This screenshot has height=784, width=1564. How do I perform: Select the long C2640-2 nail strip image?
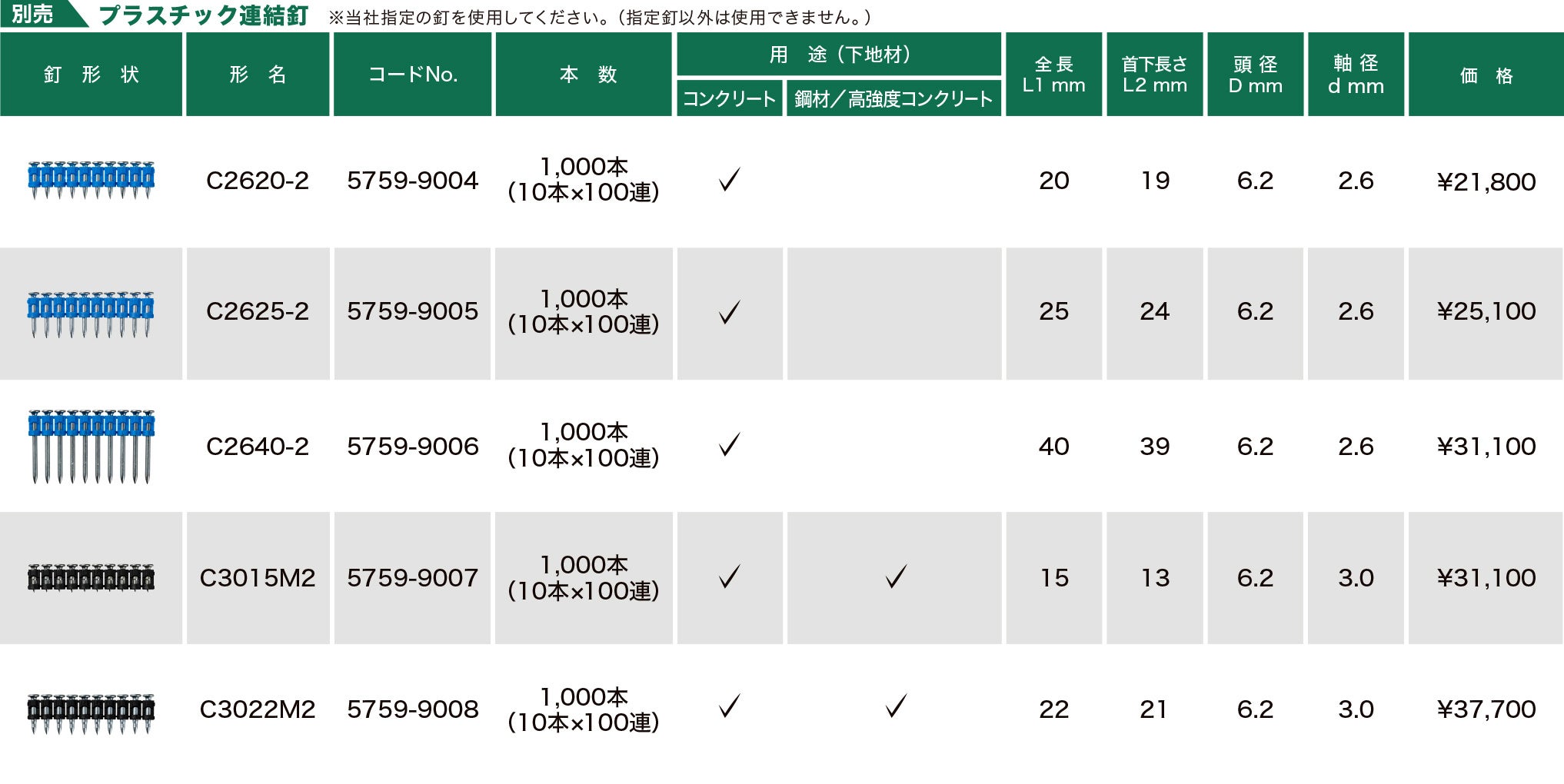click(91, 446)
